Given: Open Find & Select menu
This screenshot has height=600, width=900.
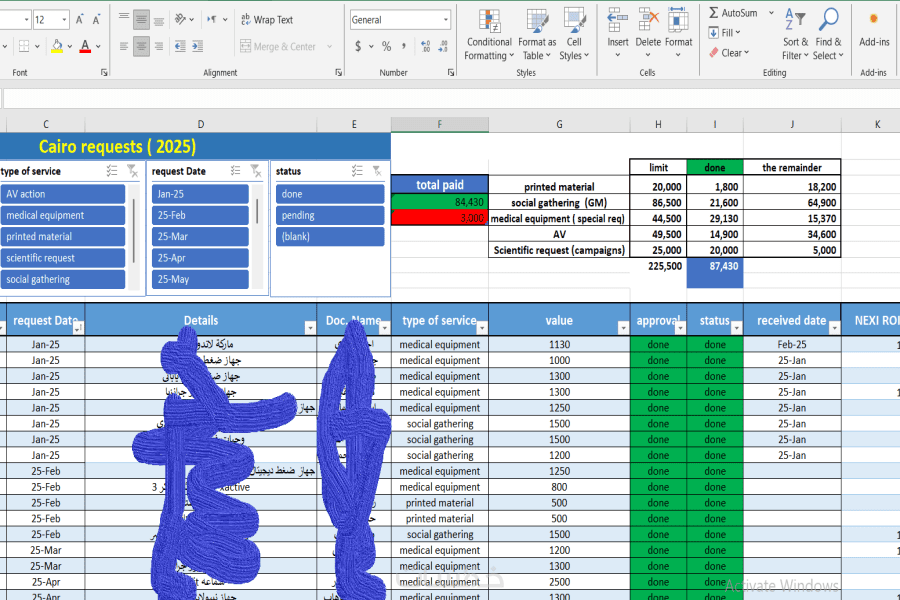Looking at the screenshot, I should (x=828, y=35).
